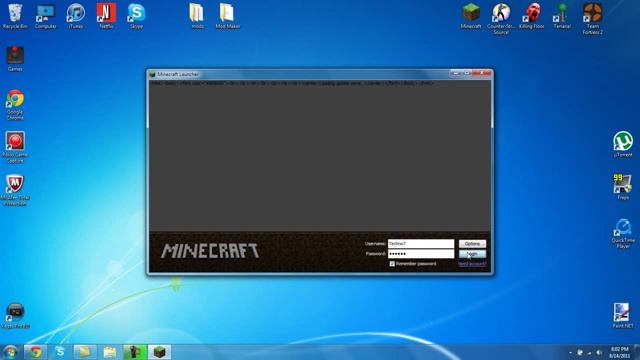Select the Paint.NET desktop shortcut
Screen dimensions: 640x360
623,316
